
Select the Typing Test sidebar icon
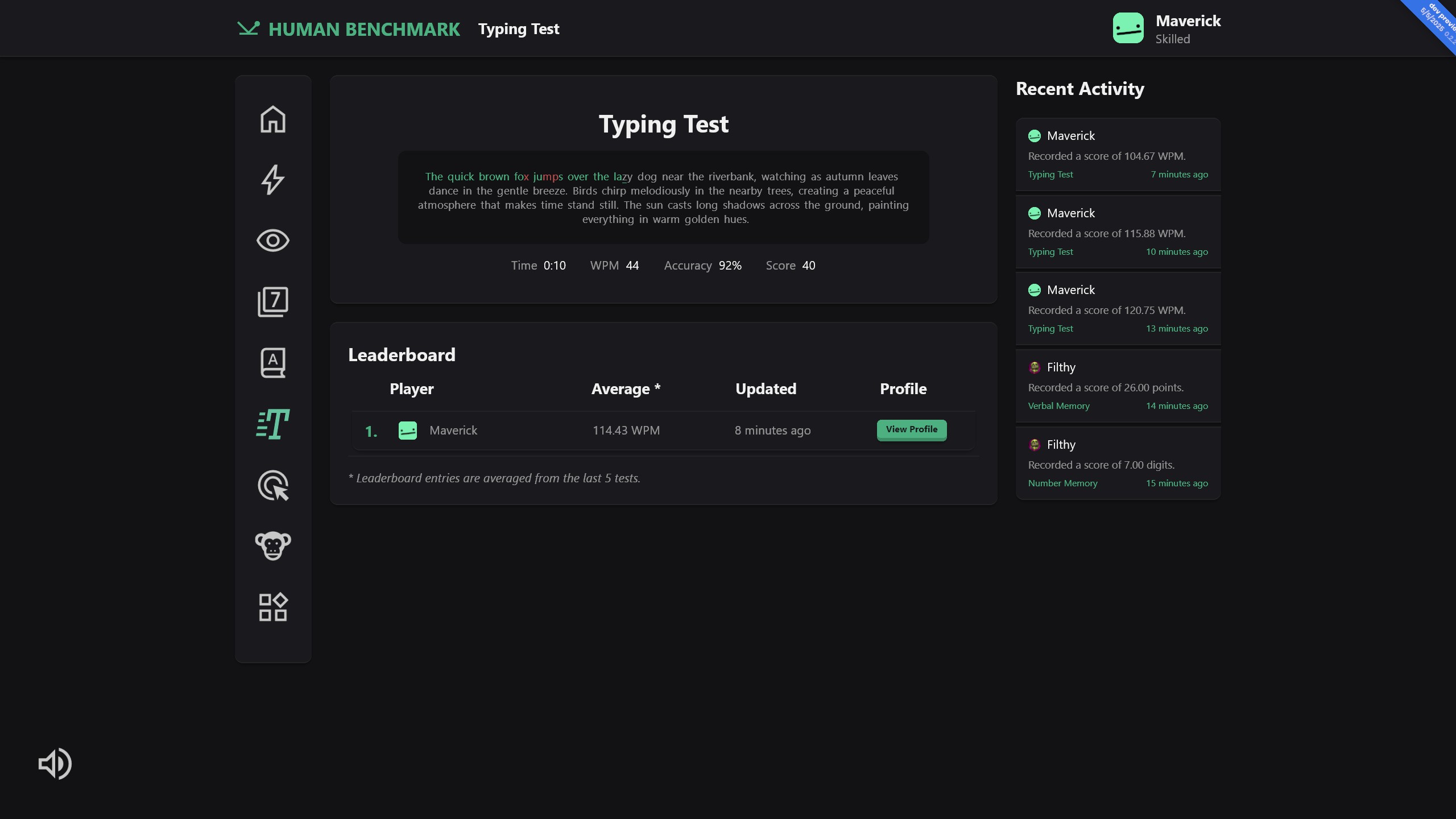click(x=273, y=424)
